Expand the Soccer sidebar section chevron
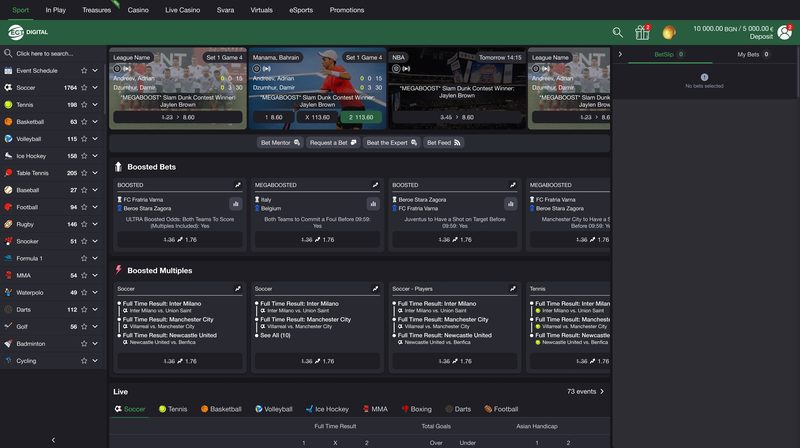Viewport: 800px width, 448px height. coord(95,88)
